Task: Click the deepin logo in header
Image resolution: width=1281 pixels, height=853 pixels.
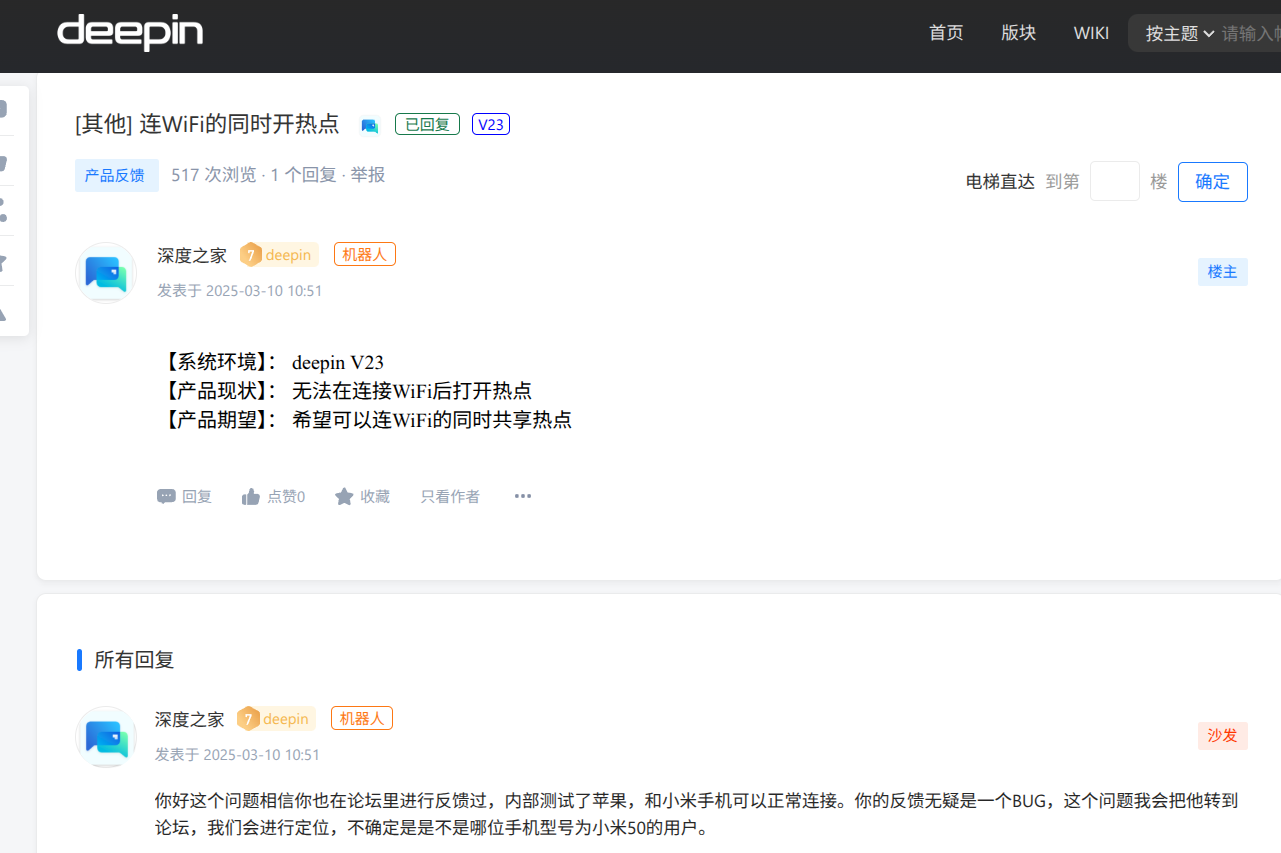Action: [130, 32]
